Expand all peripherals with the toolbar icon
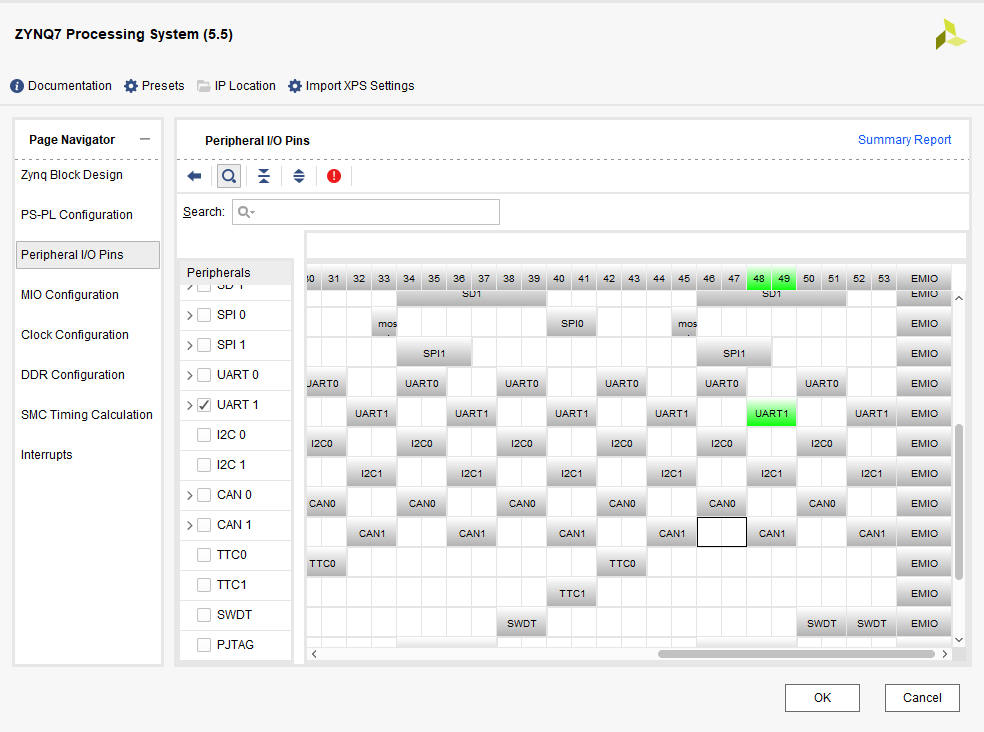This screenshot has height=732, width=984. tap(299, 176)
